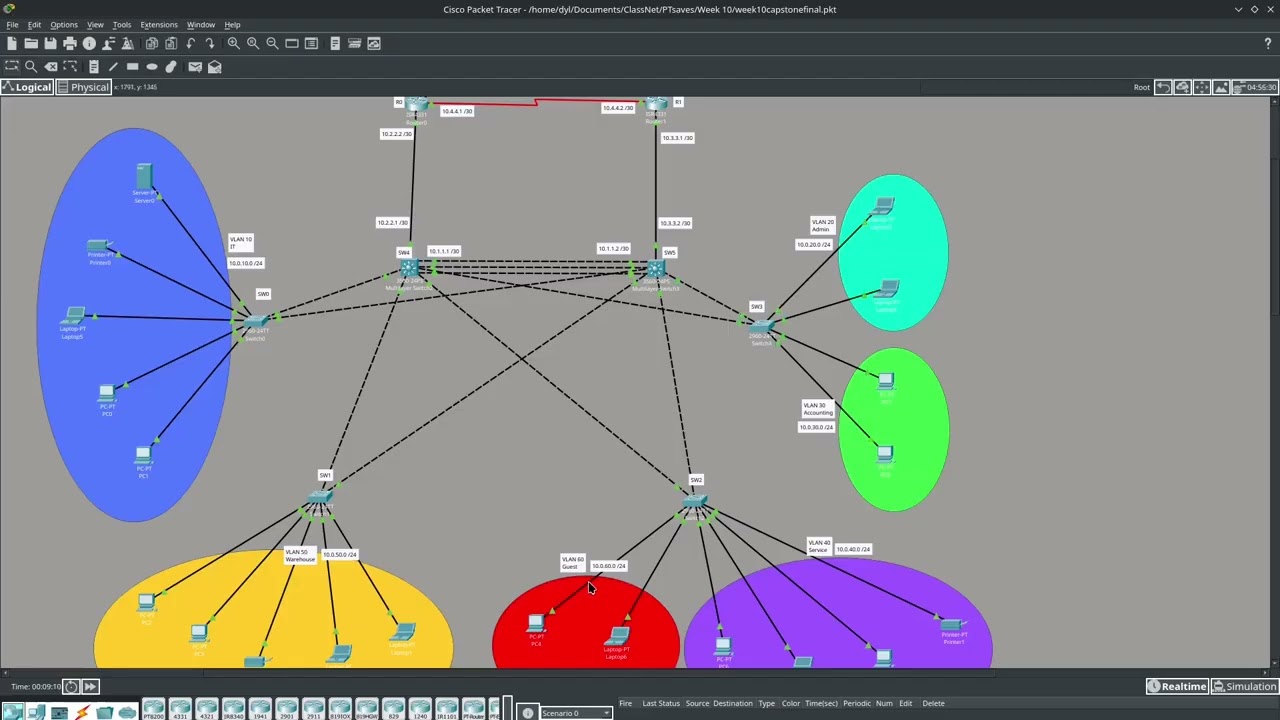Pick the 4331 router from the device list

click(180, 709)
